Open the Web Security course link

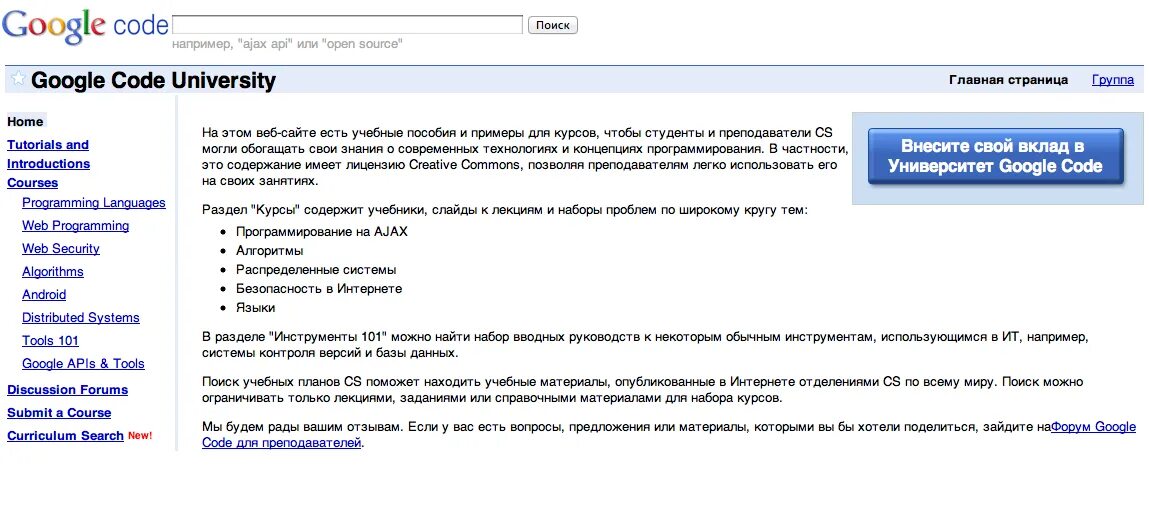click(61, 248)
